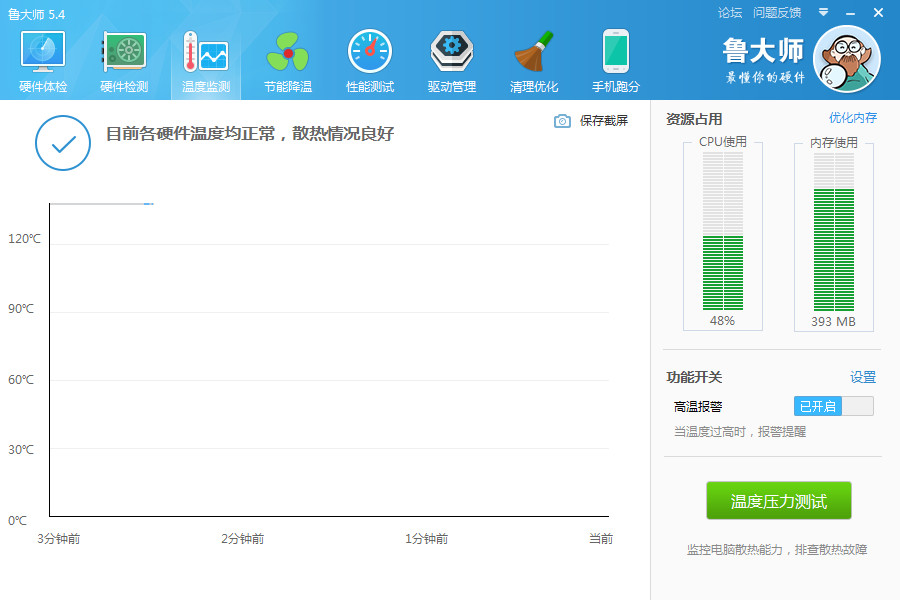Start the 温度压力测试 stress test

pos(779,500)
